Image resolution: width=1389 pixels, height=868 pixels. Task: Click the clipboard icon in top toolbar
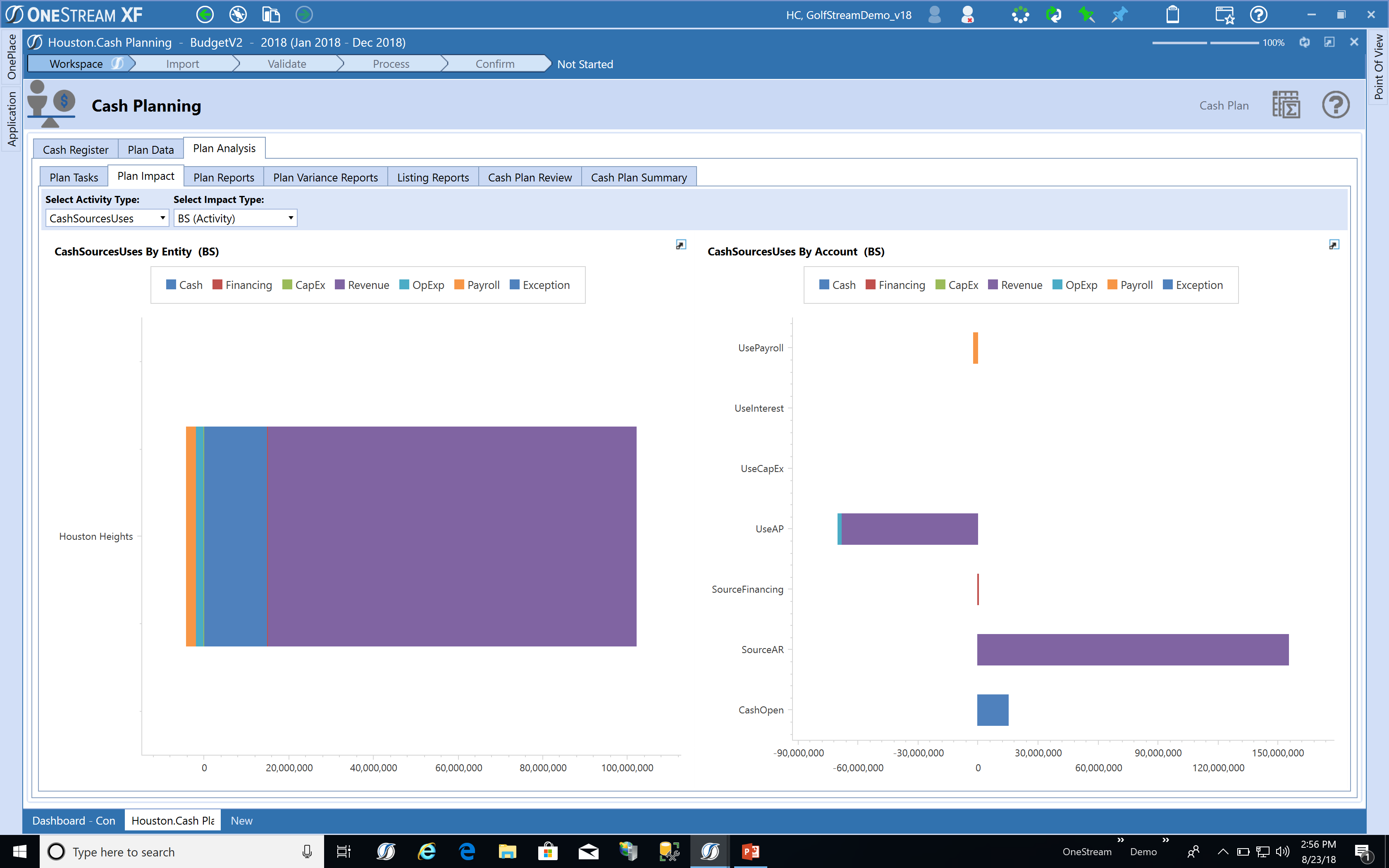tap(1173, 14)
